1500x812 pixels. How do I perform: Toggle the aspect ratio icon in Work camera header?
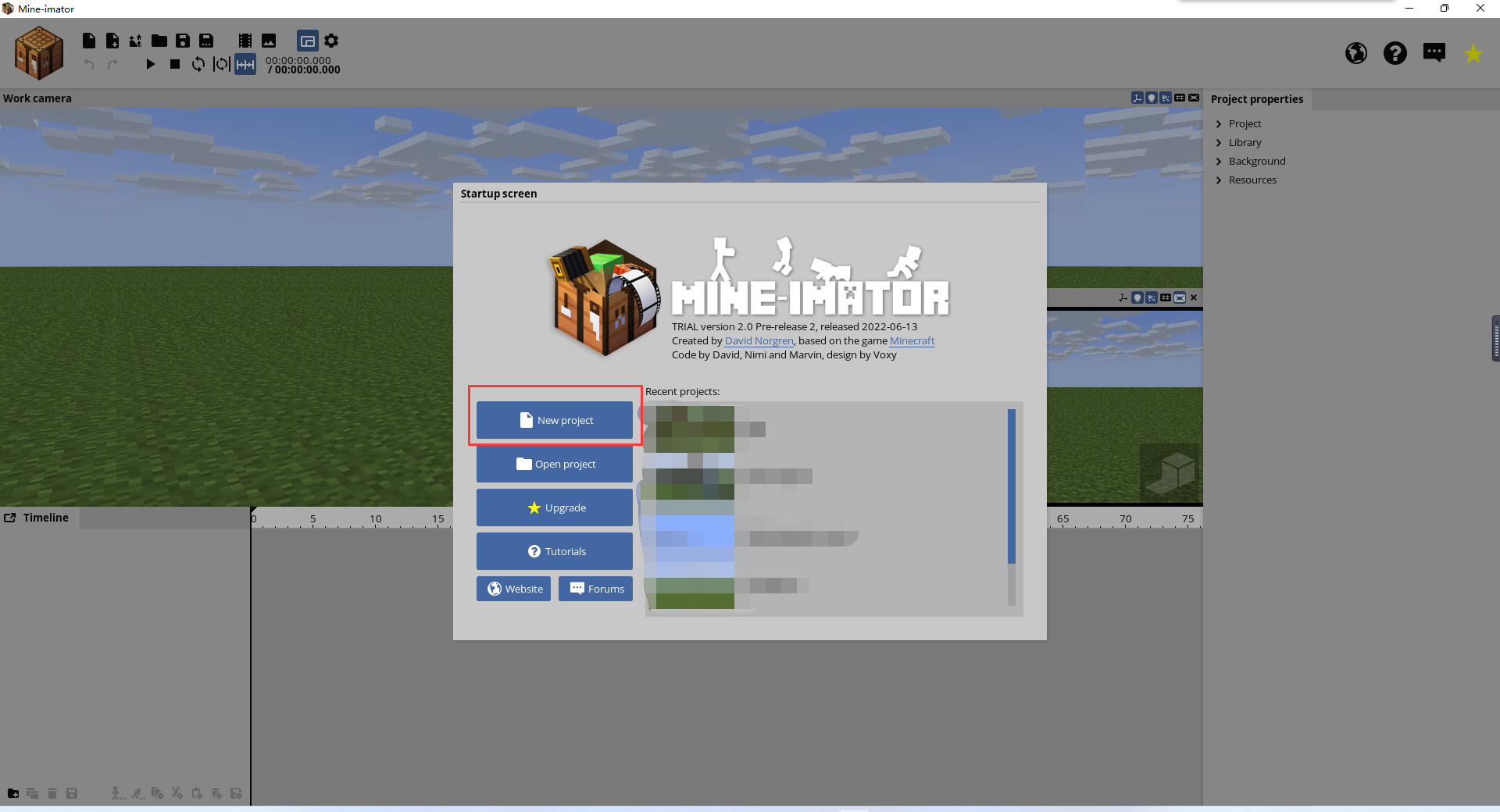[1194, 98]
